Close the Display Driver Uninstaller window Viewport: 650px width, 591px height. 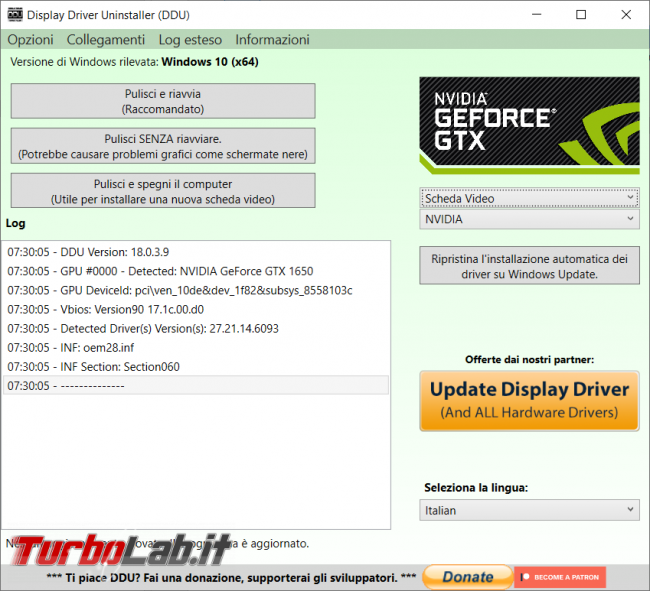pyautogui.click(x=626, y=15)
